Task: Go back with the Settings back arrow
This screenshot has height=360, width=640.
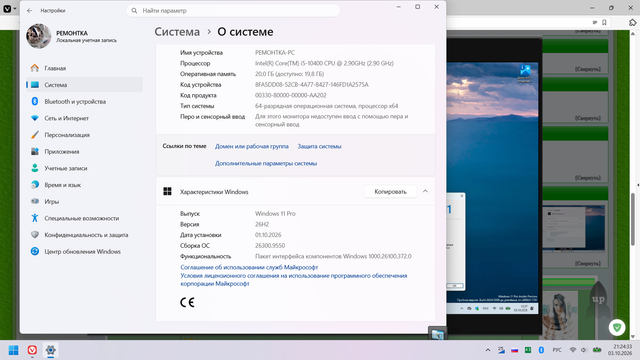Action: pyautogui.click(x=29, y=11)
